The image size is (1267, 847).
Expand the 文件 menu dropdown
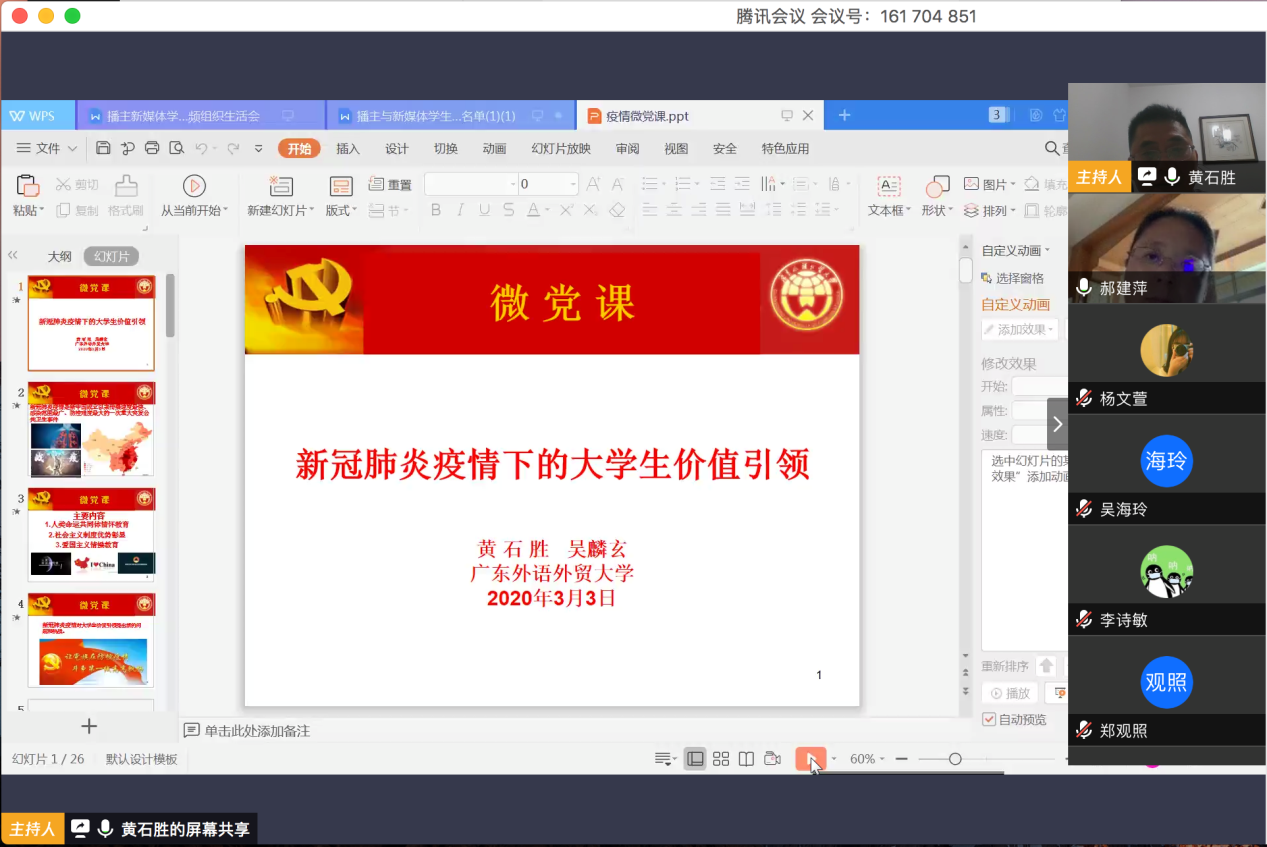point(47,149)
